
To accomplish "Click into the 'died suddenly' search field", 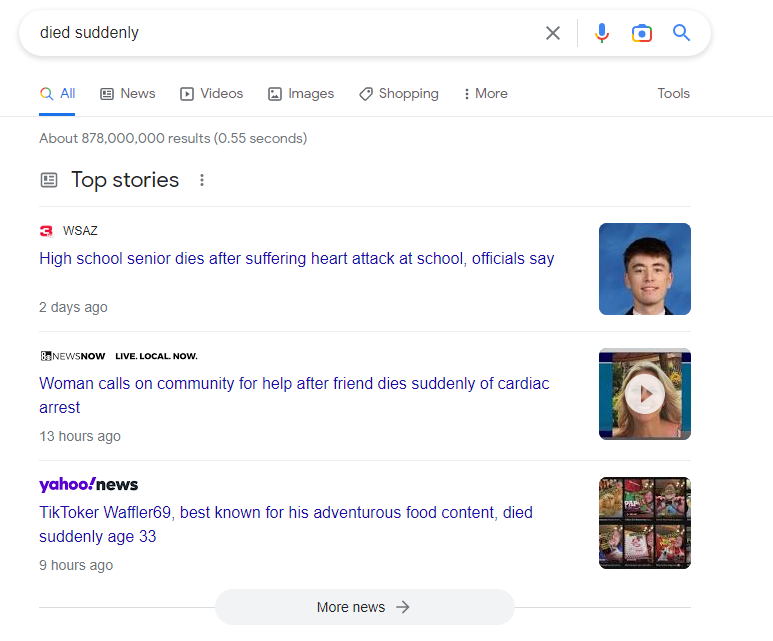I will tap(286, 33).
